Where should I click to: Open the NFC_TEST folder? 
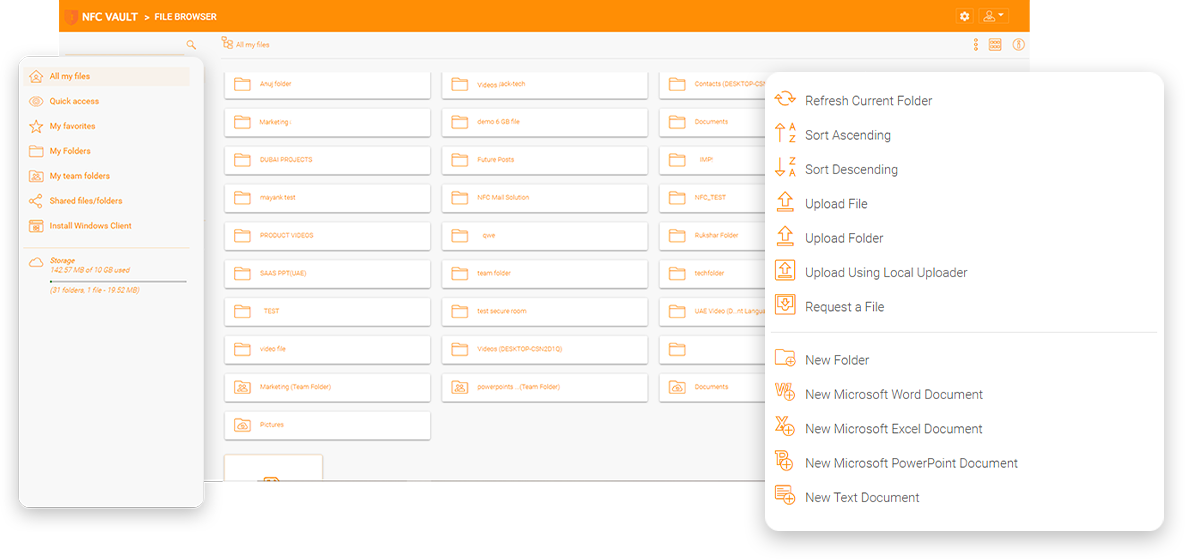[712, 198]
